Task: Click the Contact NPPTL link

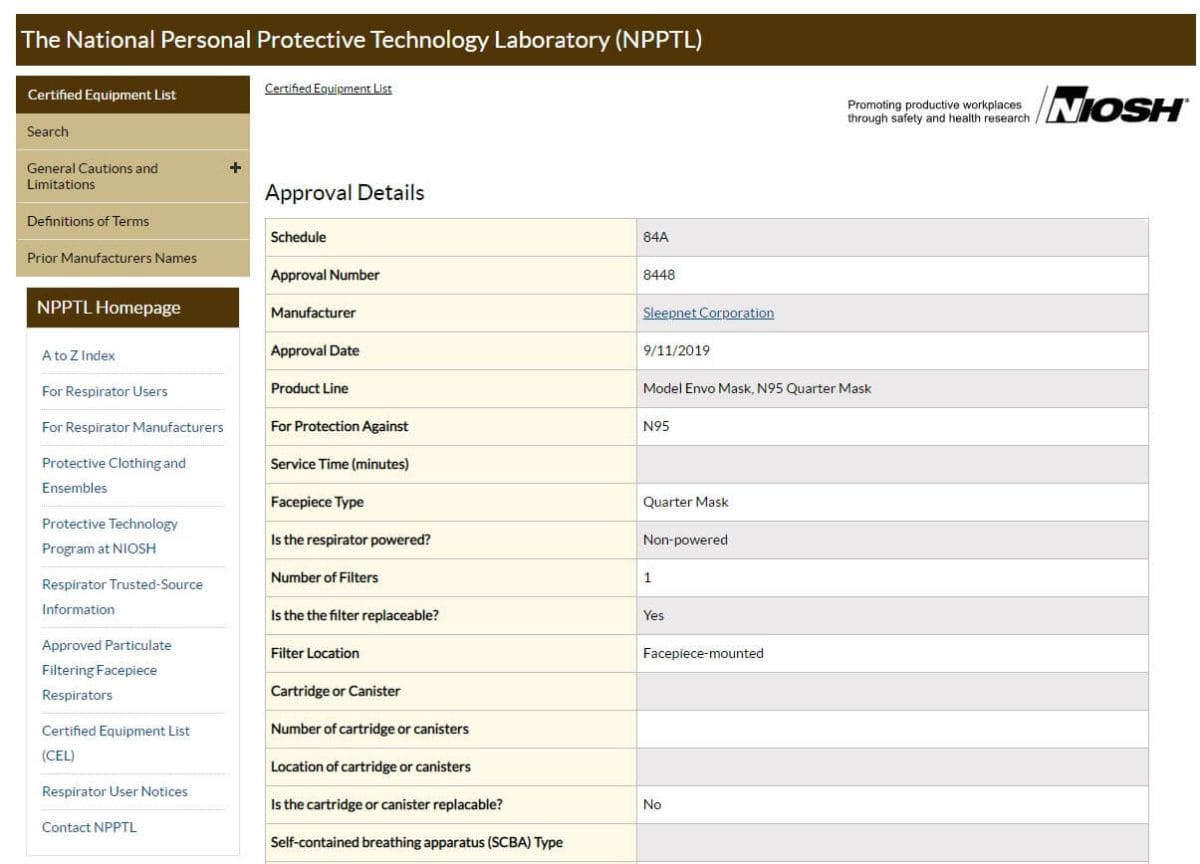Action: tap(89, 828)
